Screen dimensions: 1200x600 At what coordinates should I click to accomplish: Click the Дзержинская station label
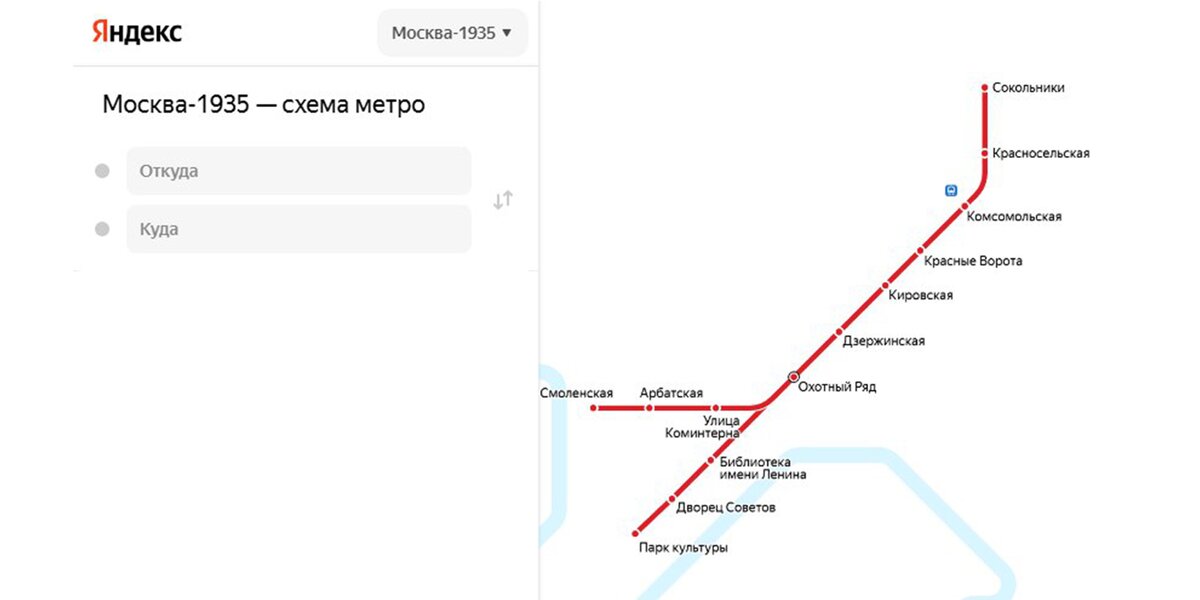(883, 341)
